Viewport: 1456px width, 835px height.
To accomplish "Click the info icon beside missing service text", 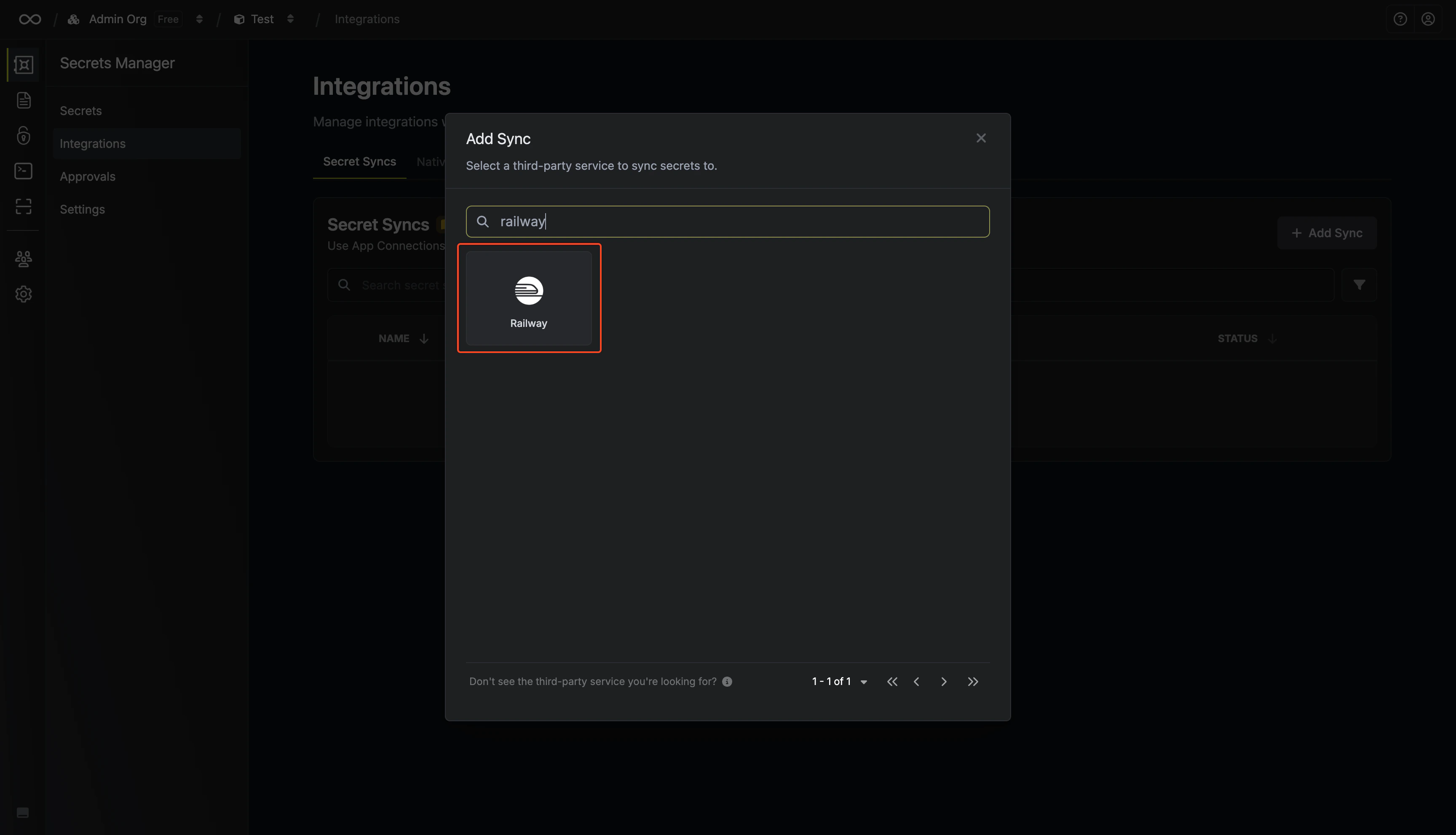I will point(727,681).
